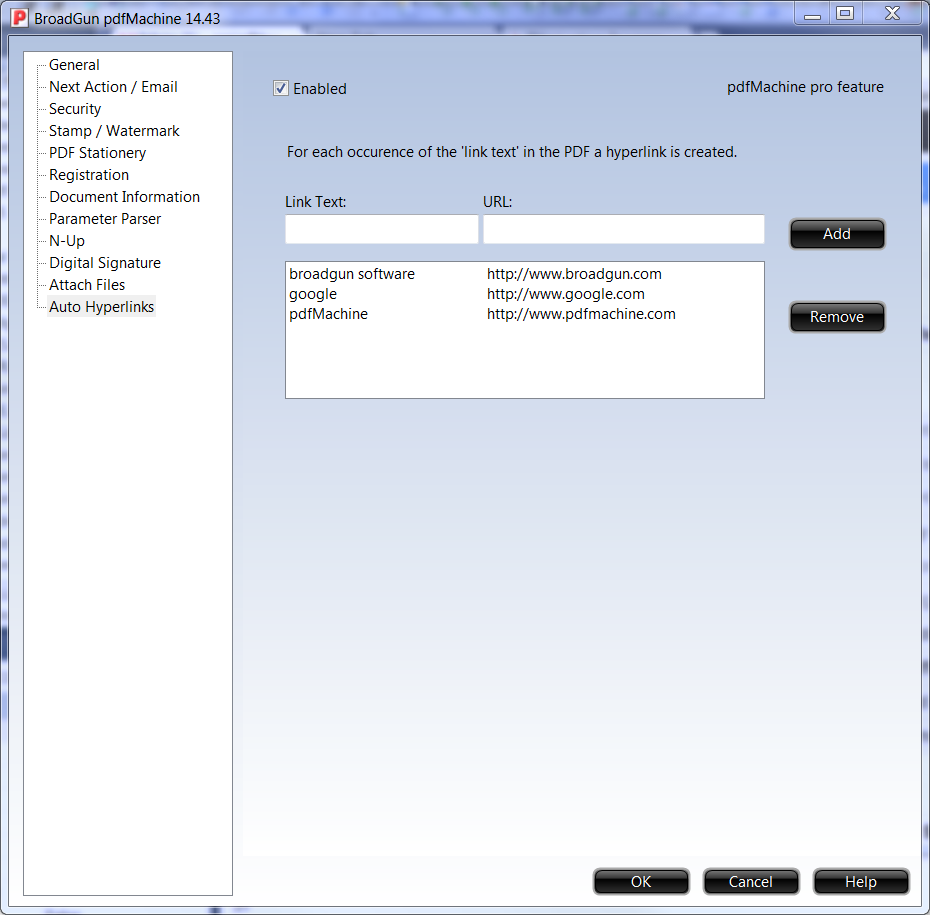Open Help for this dialog

[x=860, y=881]
